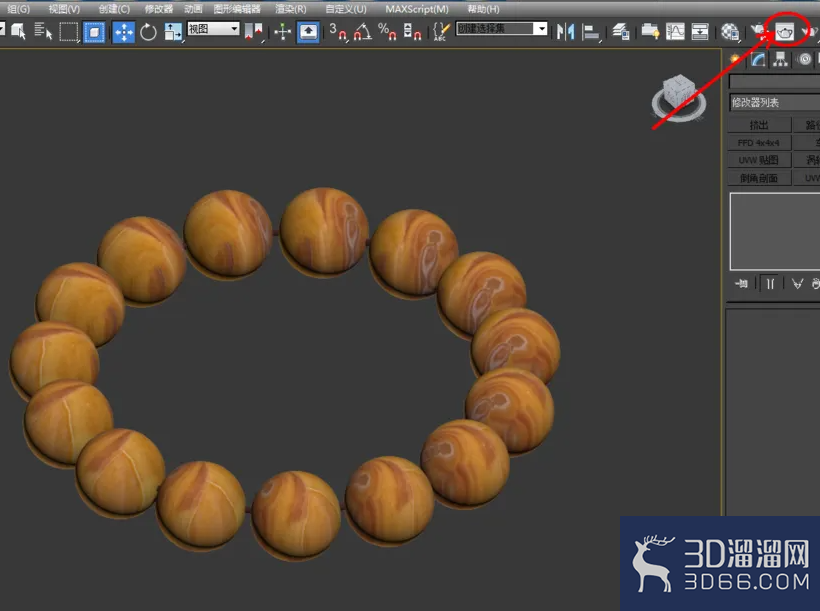820x611 pixels.
Task: Open the 渲染(R) menu
Action: coord(291,9)
